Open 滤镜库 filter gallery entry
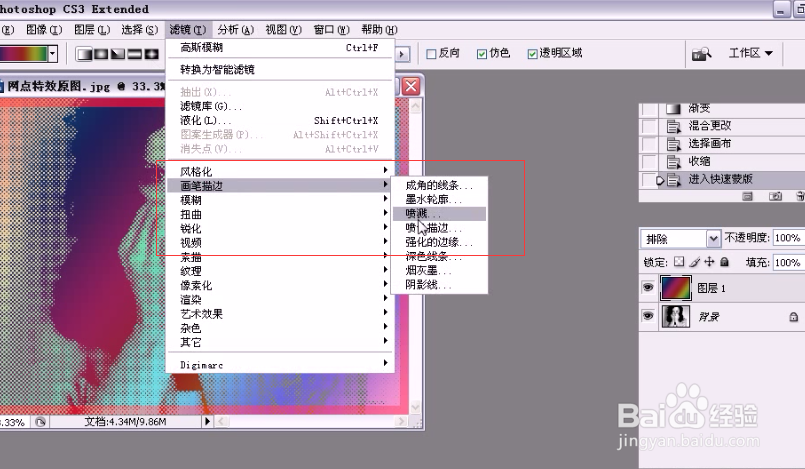 click(280, 106)
